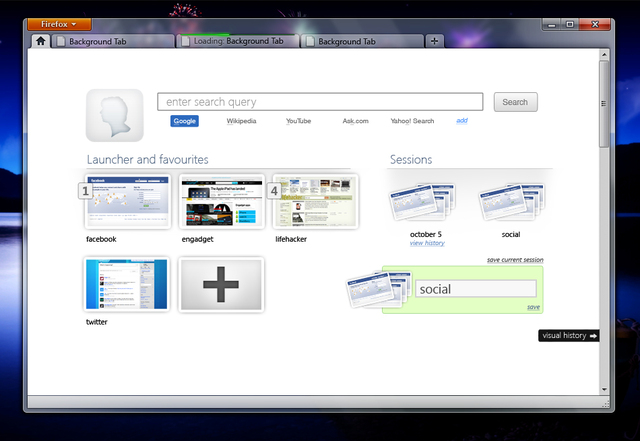Edit the session name field containing social
This screenshot has width=640, height=441.
[x=476, y=289]
